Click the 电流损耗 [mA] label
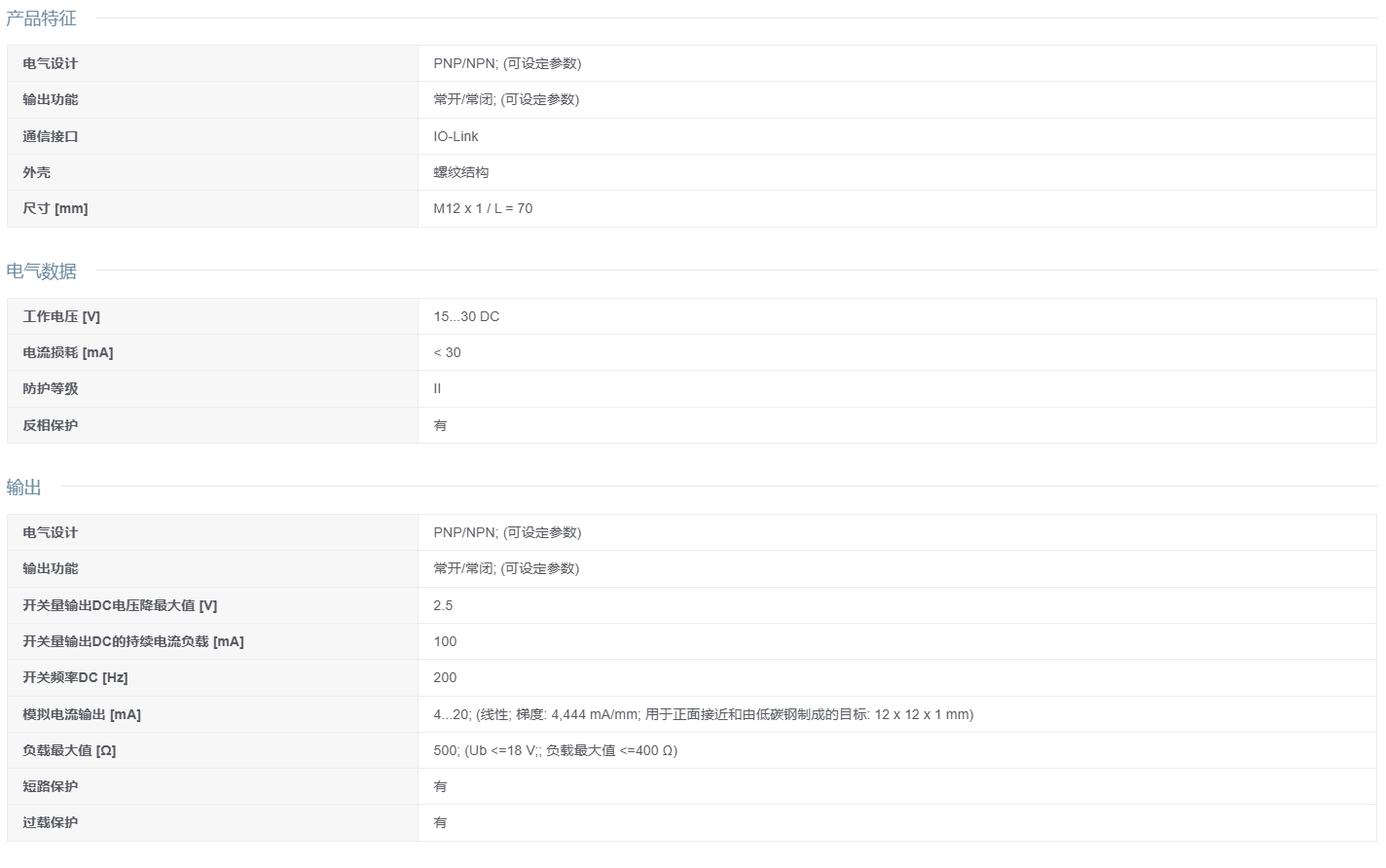Image resolution: width=1386 pixels, height=868 pixels. 68,352
